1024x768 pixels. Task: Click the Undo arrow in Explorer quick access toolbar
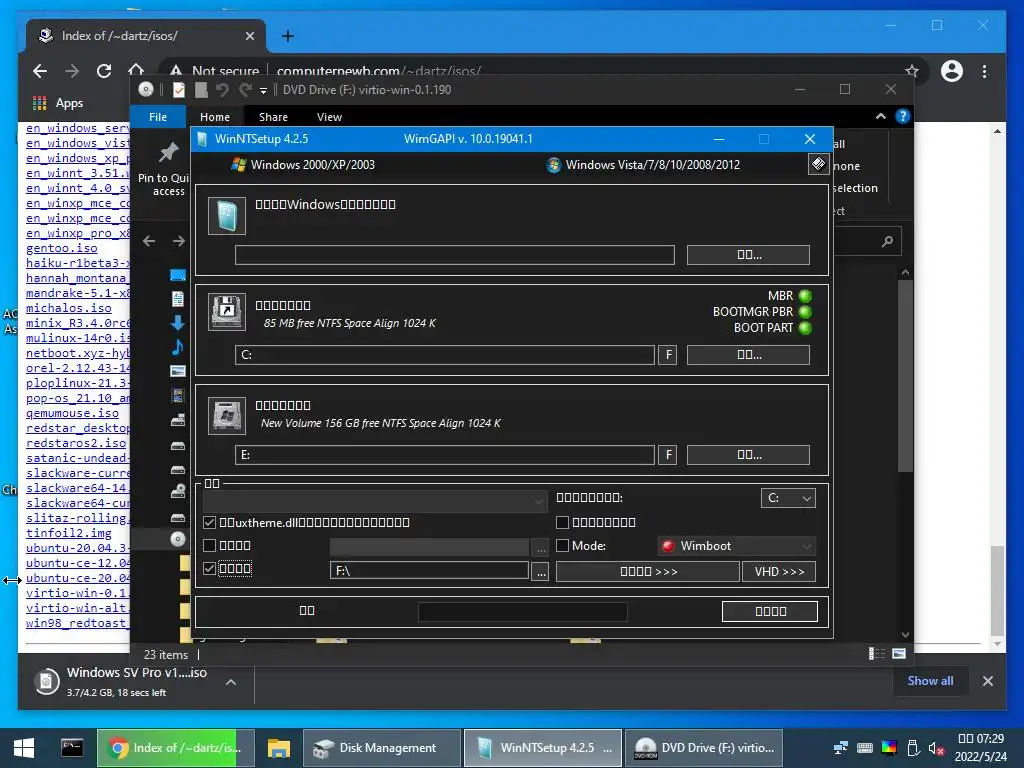[222, 89]
